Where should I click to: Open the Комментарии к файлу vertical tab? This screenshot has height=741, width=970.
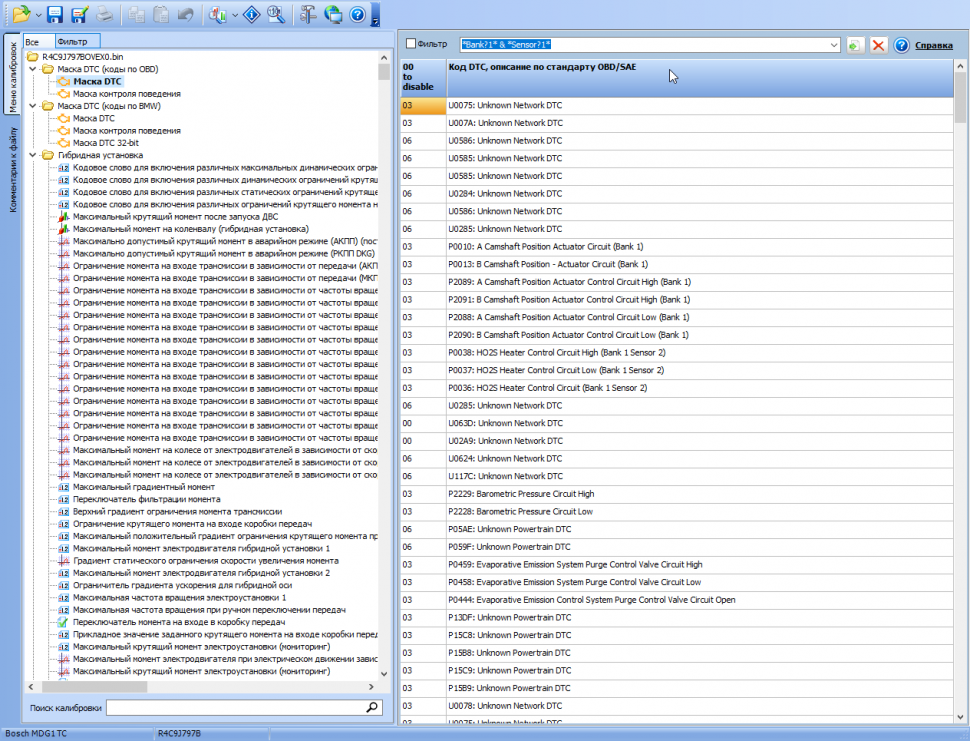pos(12,175)
